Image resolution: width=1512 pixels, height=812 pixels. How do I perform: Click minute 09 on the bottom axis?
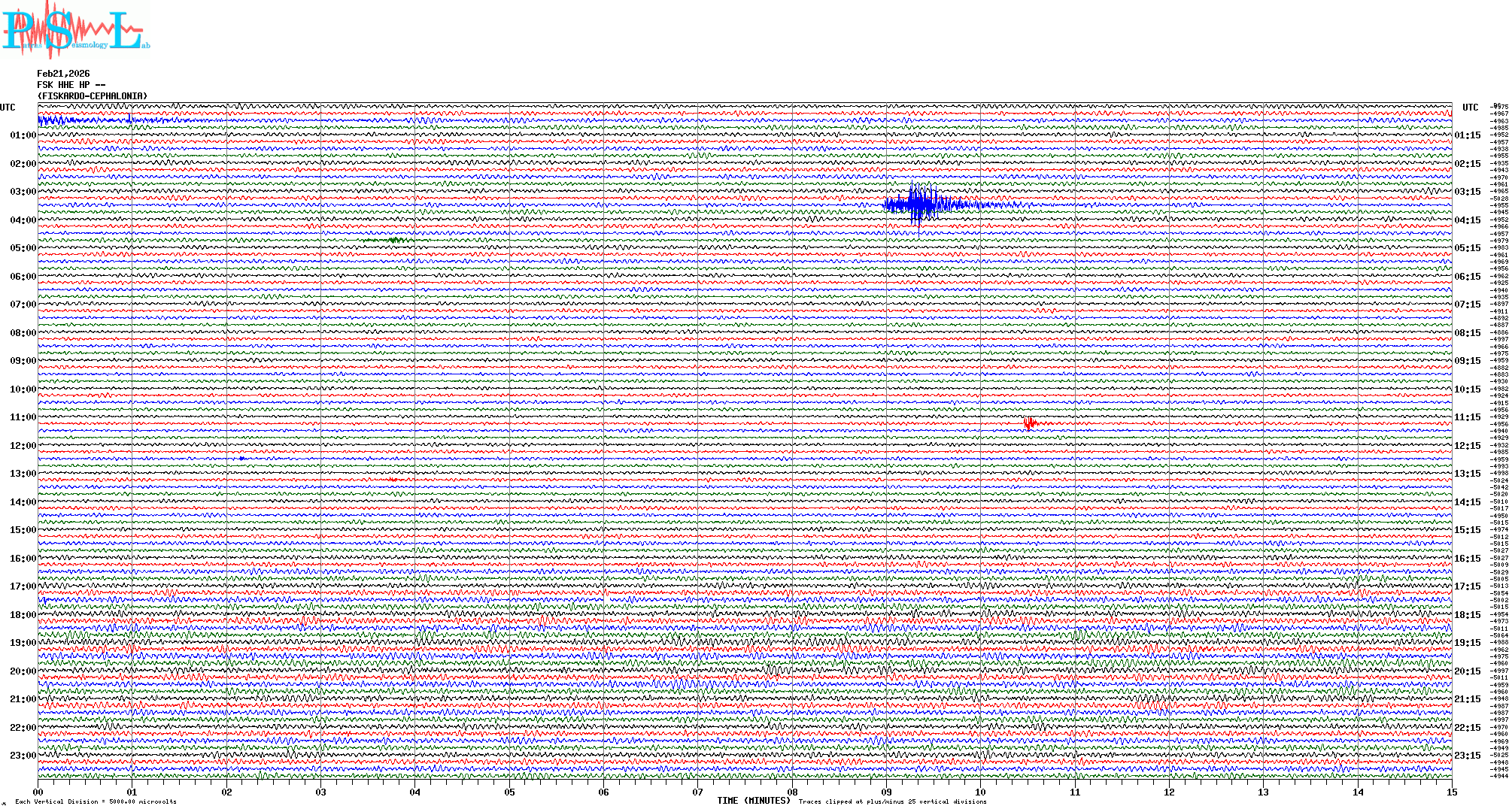click(886, 792)
